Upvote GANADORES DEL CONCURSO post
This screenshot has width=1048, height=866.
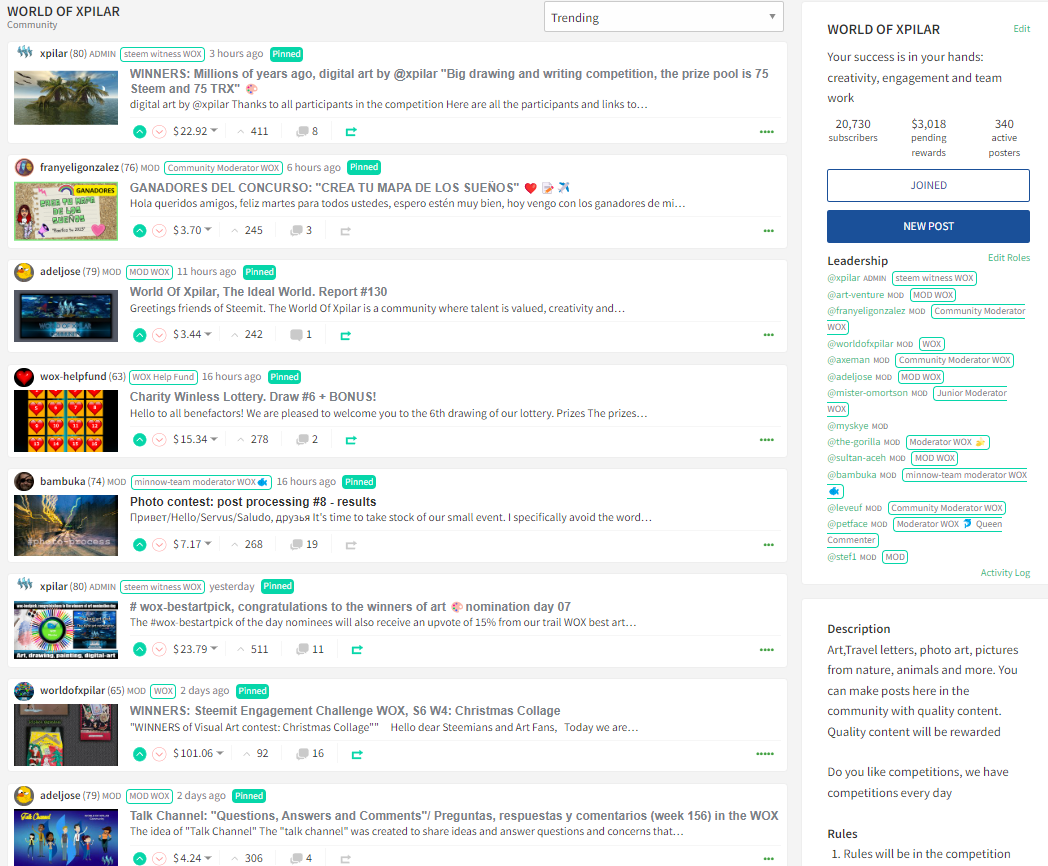pyautogui.click(x=139, y=231)
